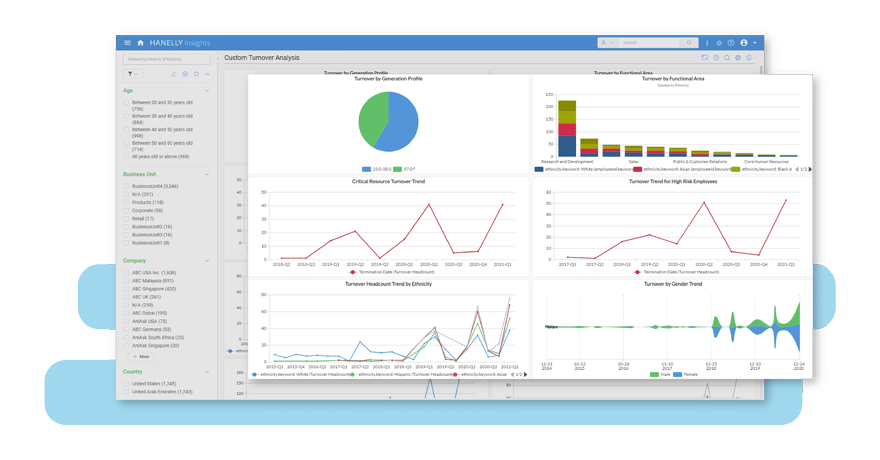Click 'Termination Date' legend in Critical Resource chart
This screenshot has width=880, height=460.
pyautogui.click(x=391, y=272)
